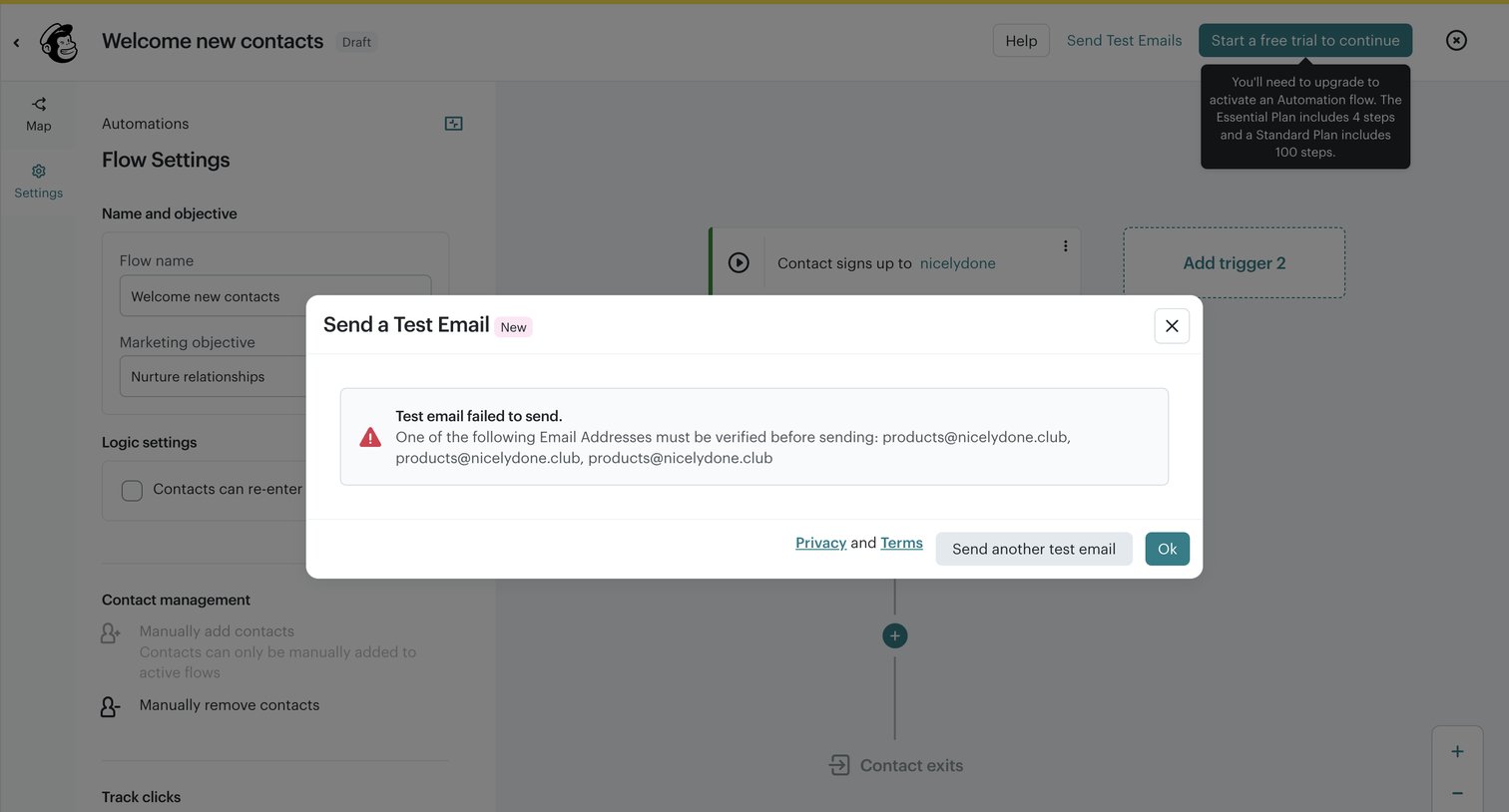Image resolution: width=1509 pixels, height=812 pixels.
Task: Click the red warning triangle icon
Action: click(370, 437)
